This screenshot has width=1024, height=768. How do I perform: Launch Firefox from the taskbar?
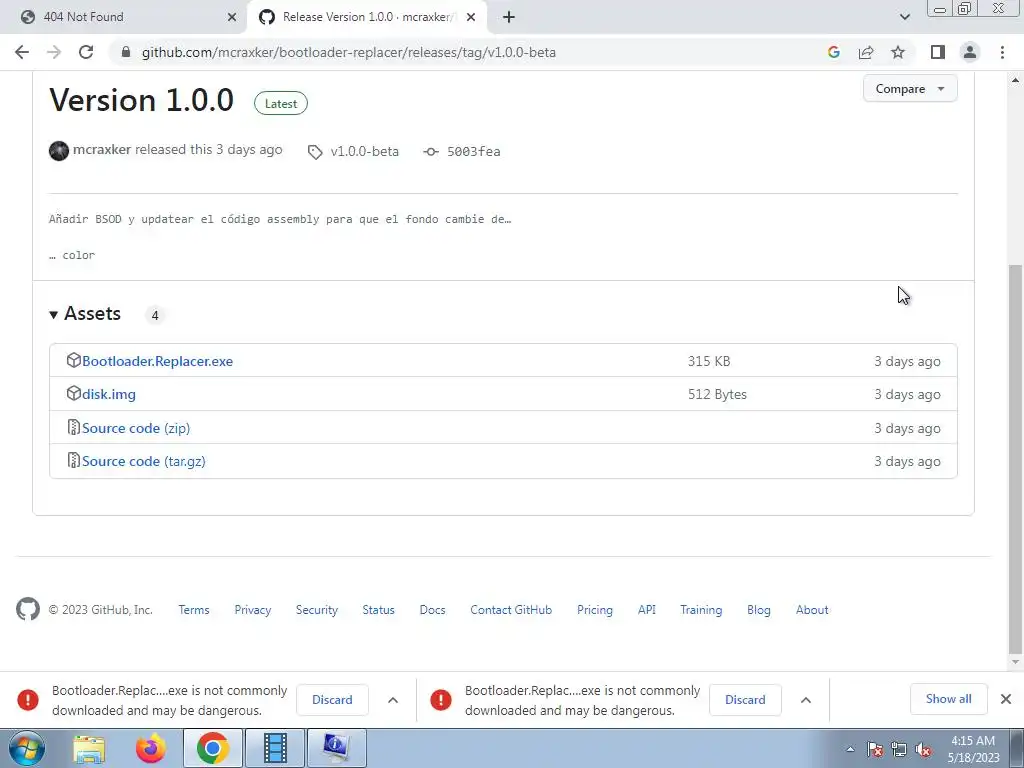tap(150, 748)
